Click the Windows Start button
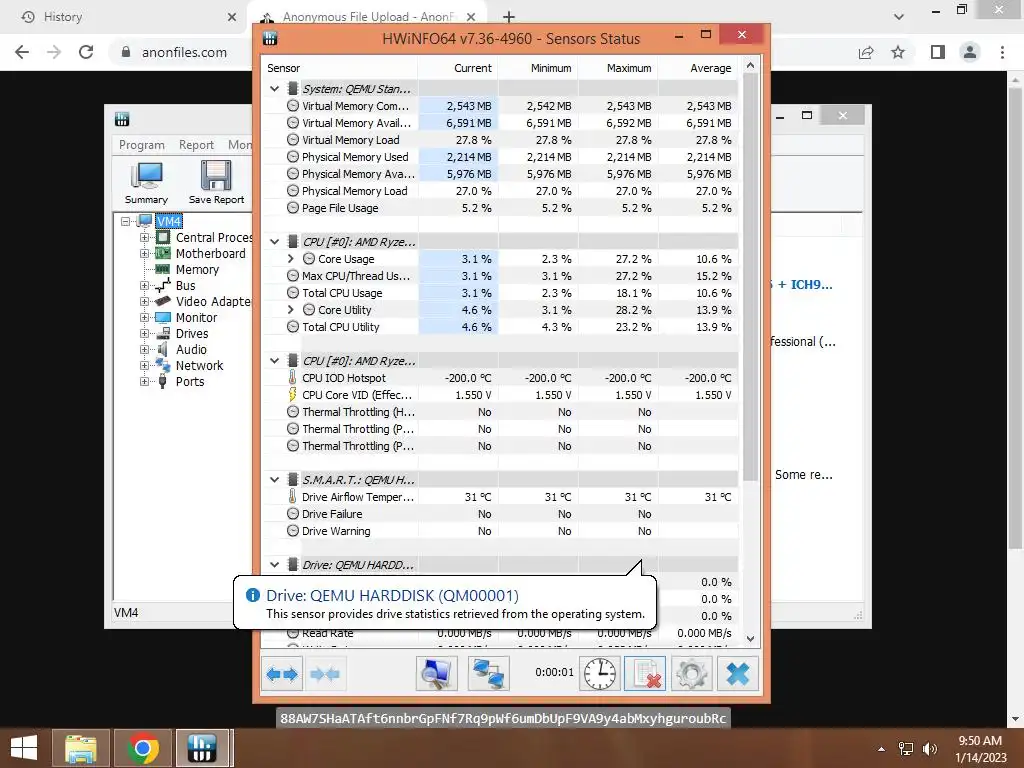Viewport: 1024px width, 768px height. tap(24, 748)
